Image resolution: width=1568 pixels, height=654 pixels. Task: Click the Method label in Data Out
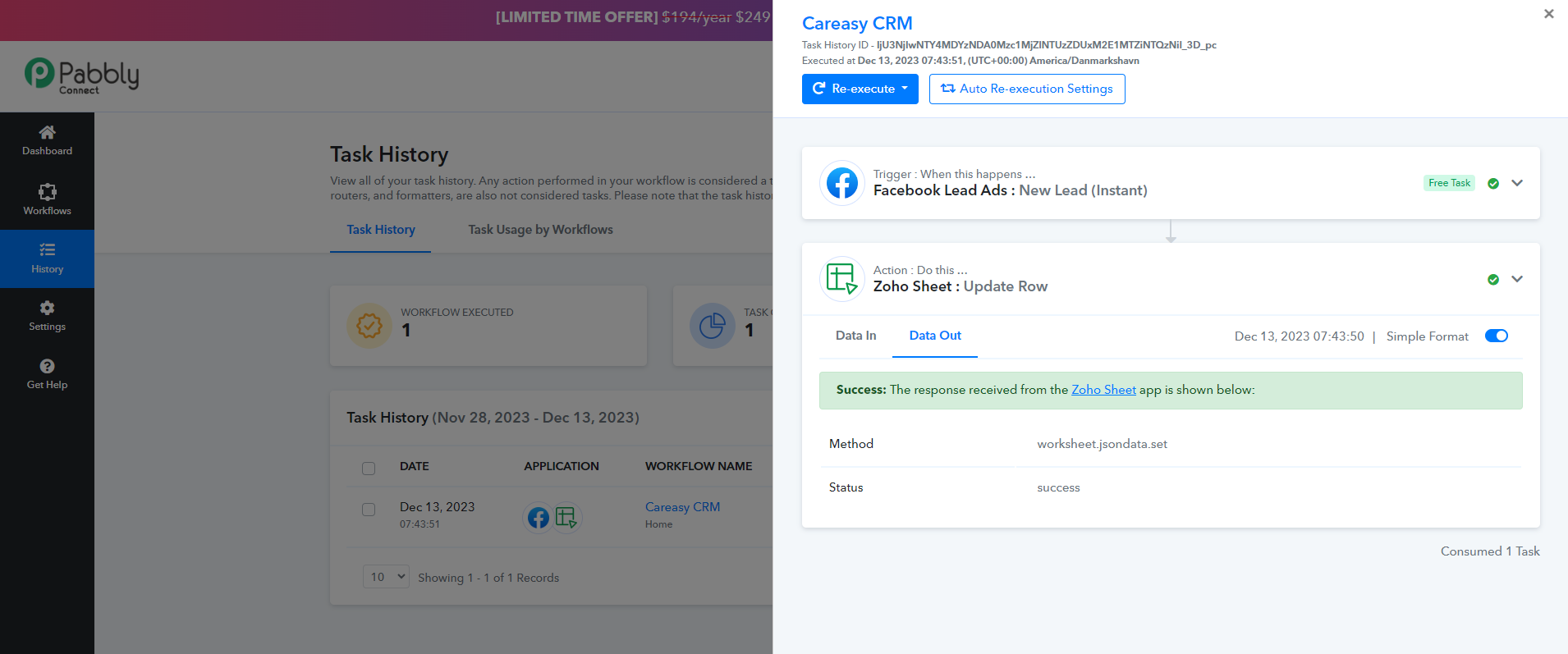[851, 444]
